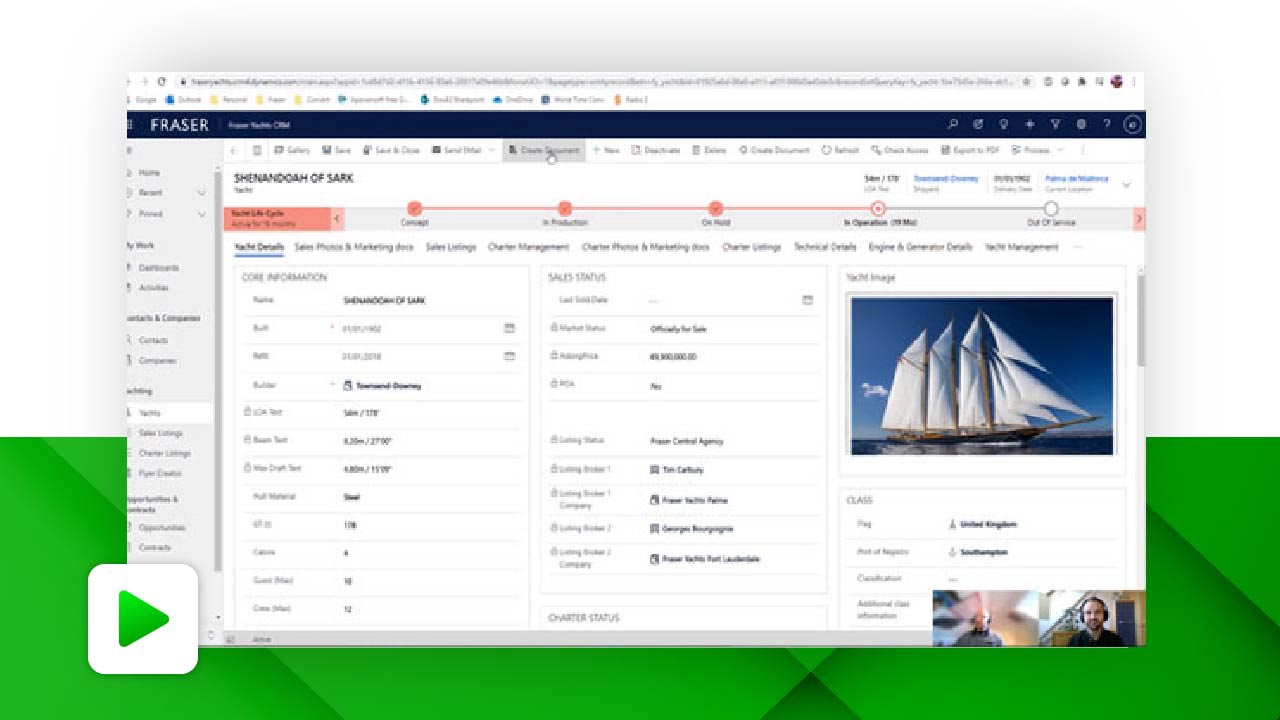The image size is (1280, 720).
Task: Run Check Access
Action: tap(899, 150)
